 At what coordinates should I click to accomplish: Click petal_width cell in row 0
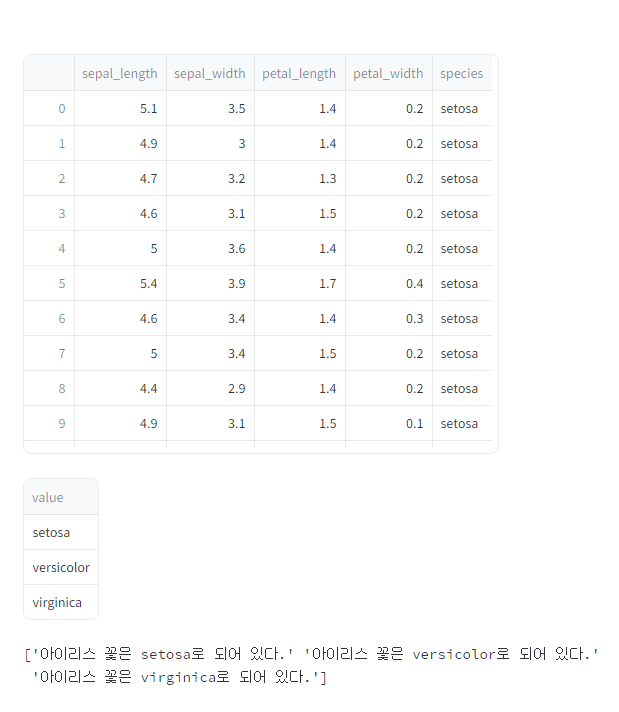tap(389, 108)
